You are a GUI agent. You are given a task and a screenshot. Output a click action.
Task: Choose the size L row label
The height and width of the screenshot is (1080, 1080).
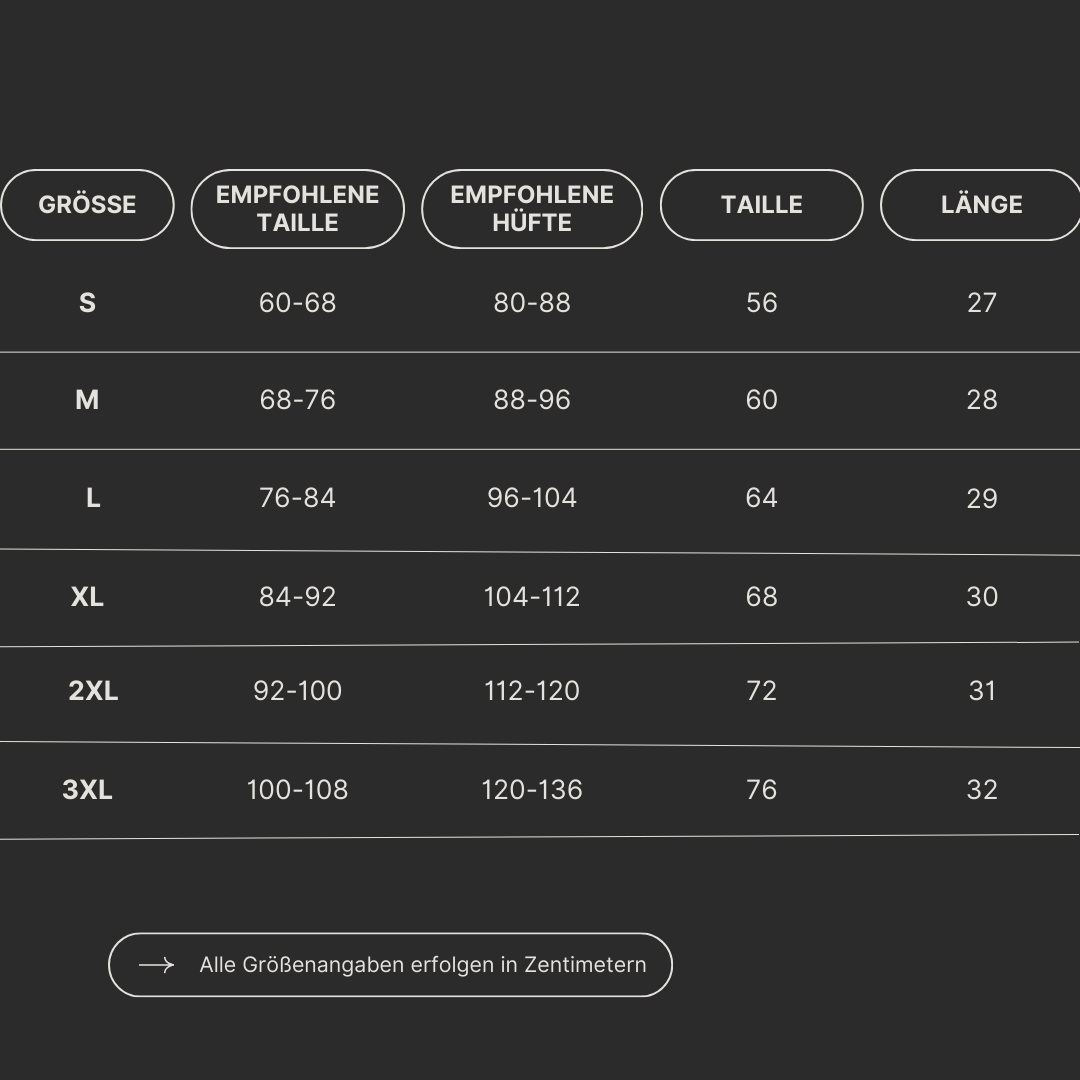pos(93,498)
